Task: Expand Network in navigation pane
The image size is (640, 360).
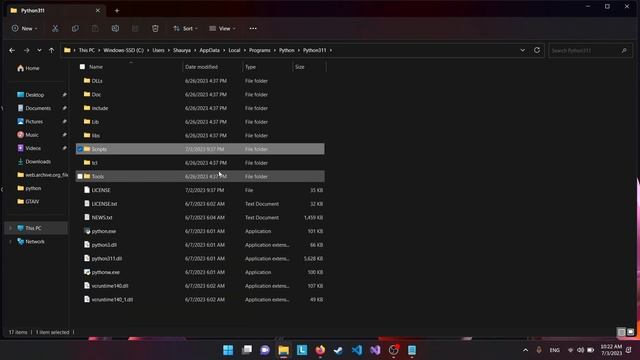Action: point(11,242)
